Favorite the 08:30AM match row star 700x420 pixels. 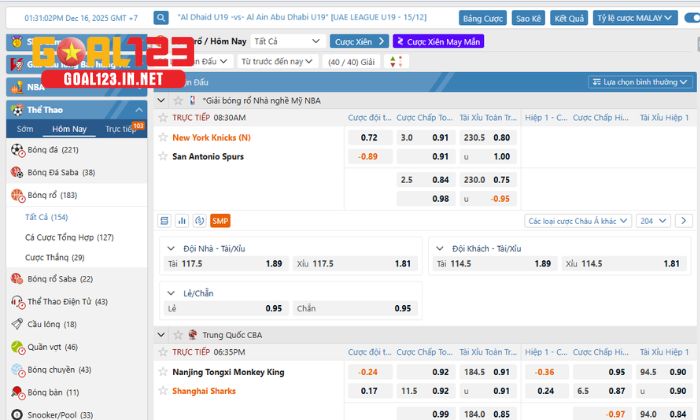coord(163,117)
